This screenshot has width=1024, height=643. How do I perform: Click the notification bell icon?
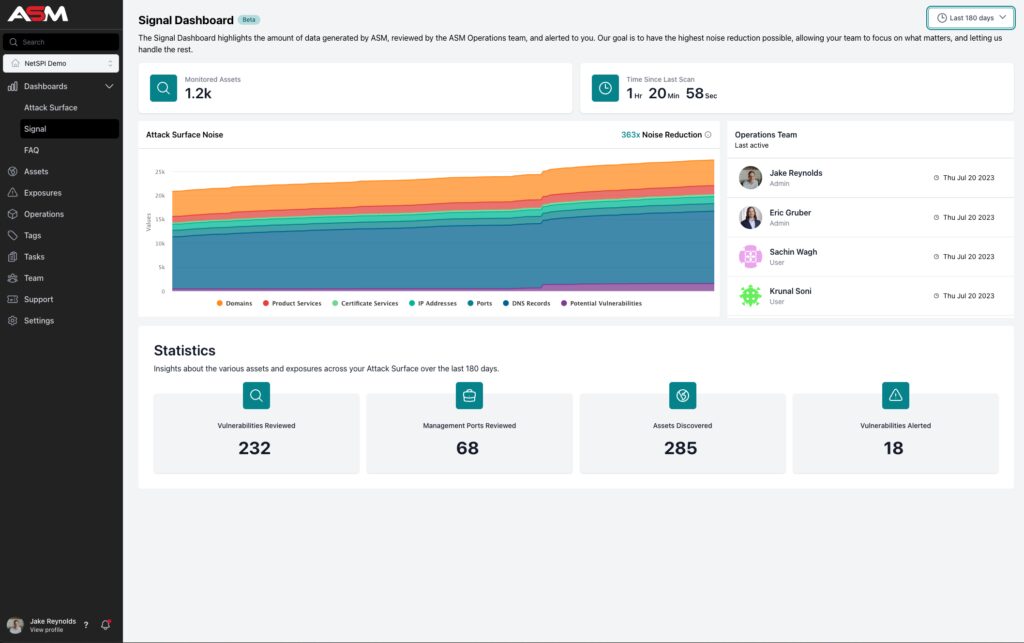[x=105, y=624]
